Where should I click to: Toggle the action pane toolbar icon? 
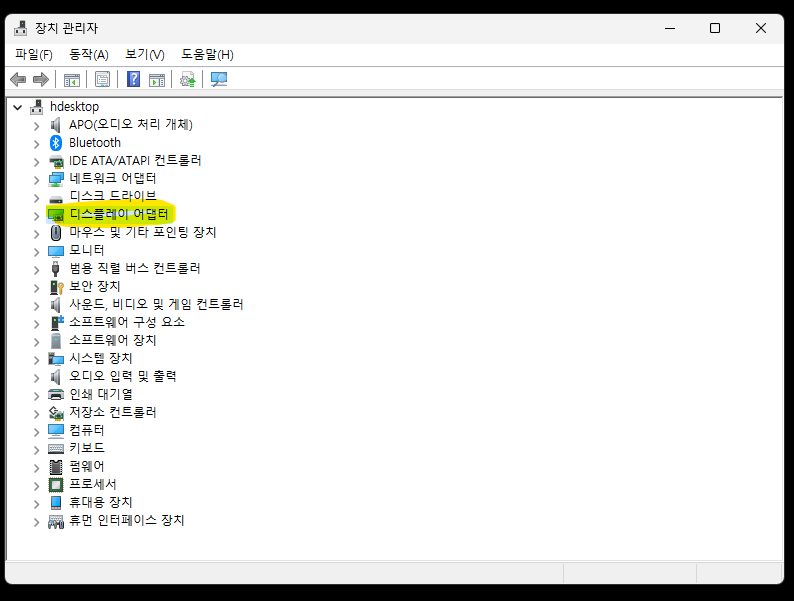coord(157,79)
